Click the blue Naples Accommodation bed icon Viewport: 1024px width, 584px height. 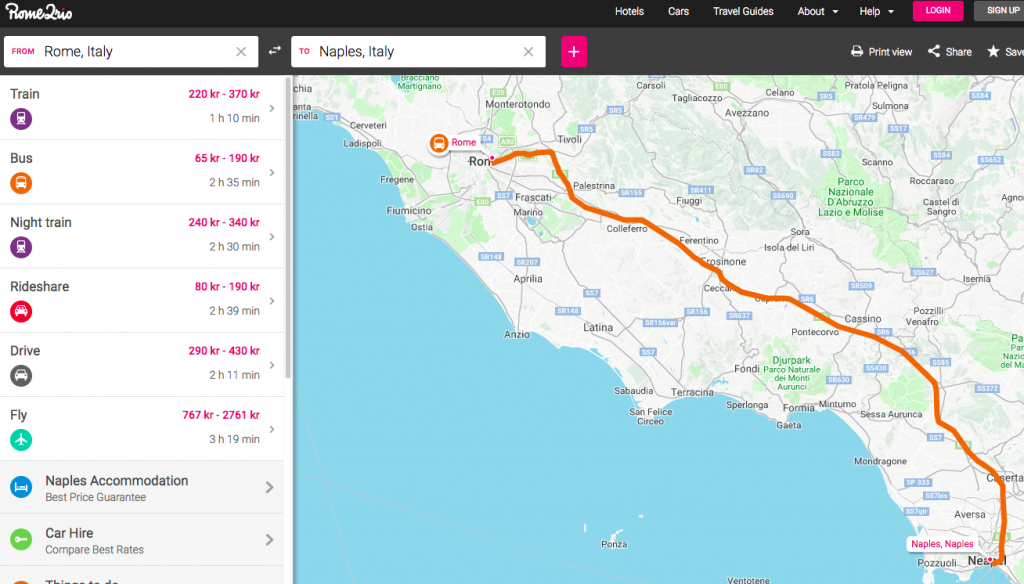coord(21,487)
